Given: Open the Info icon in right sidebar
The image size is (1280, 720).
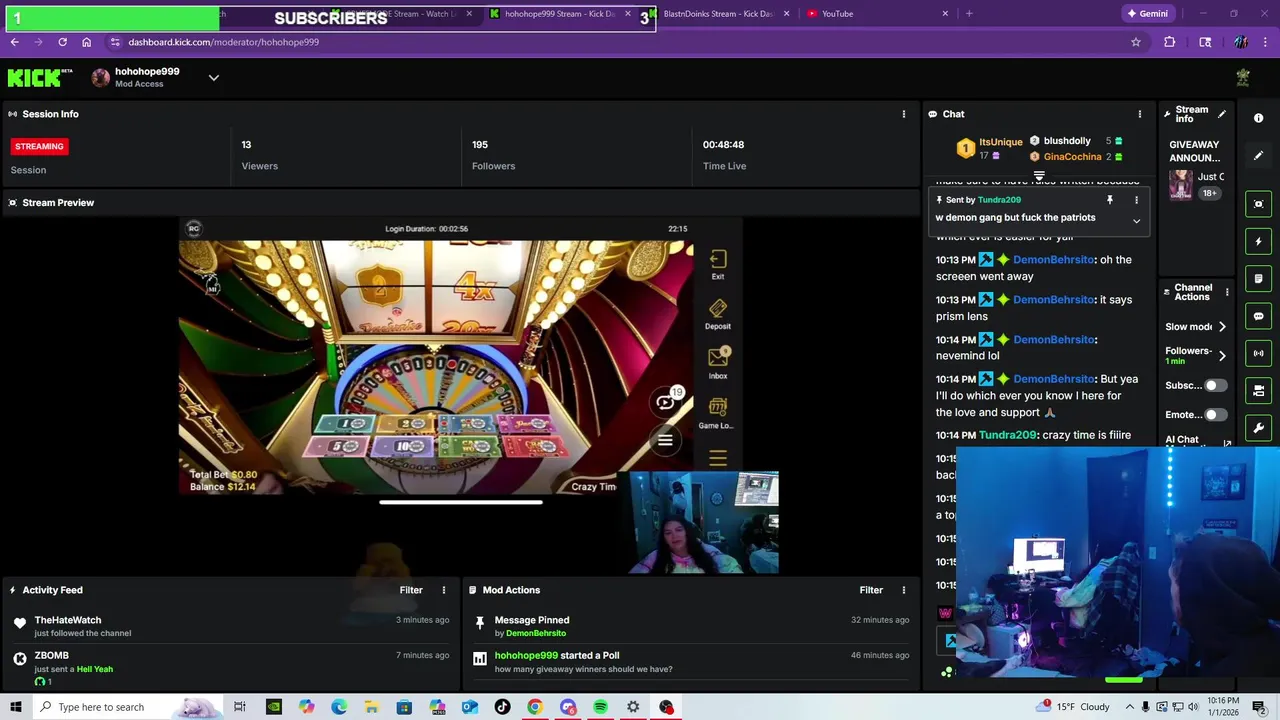Looking at the screenshot, I should click(1258, 118).
